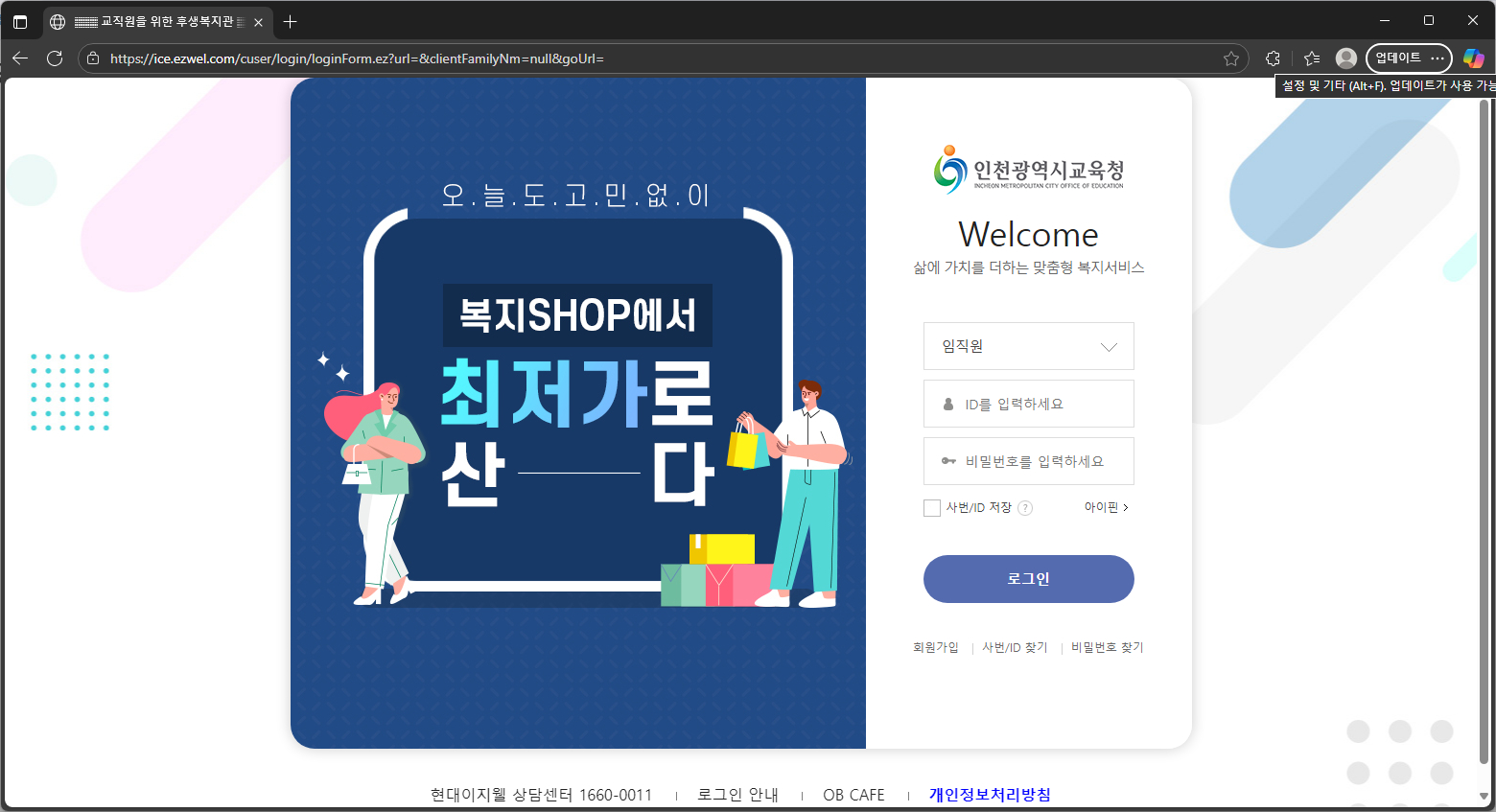
Task: Click the browser back arrow
Action: 19,58
